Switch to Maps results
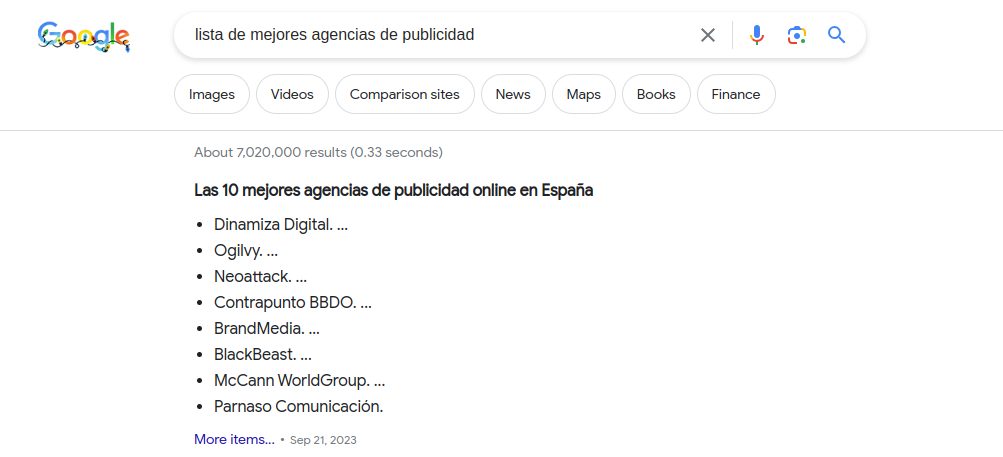The image size is (1003, 457). (583, 95)
